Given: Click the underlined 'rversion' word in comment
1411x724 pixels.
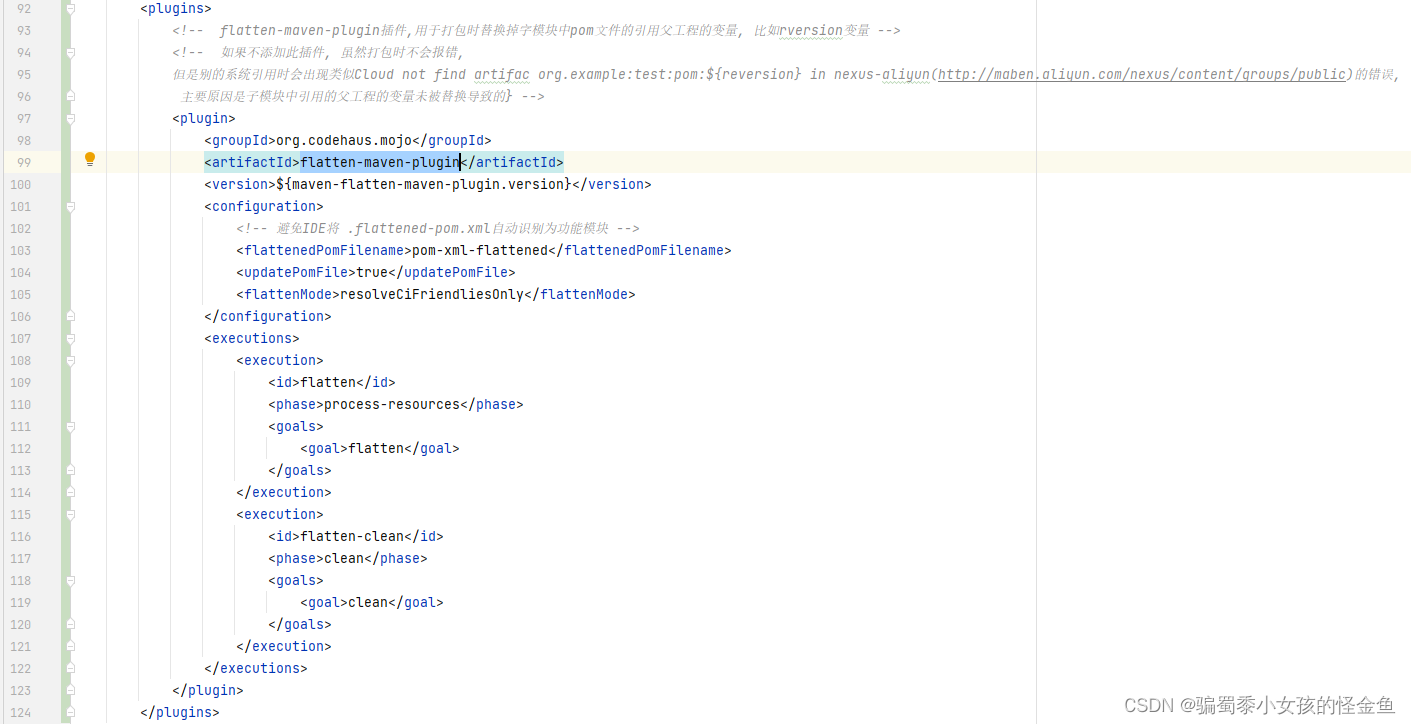Looking at the screenshot, I should (x=810, y=30).
